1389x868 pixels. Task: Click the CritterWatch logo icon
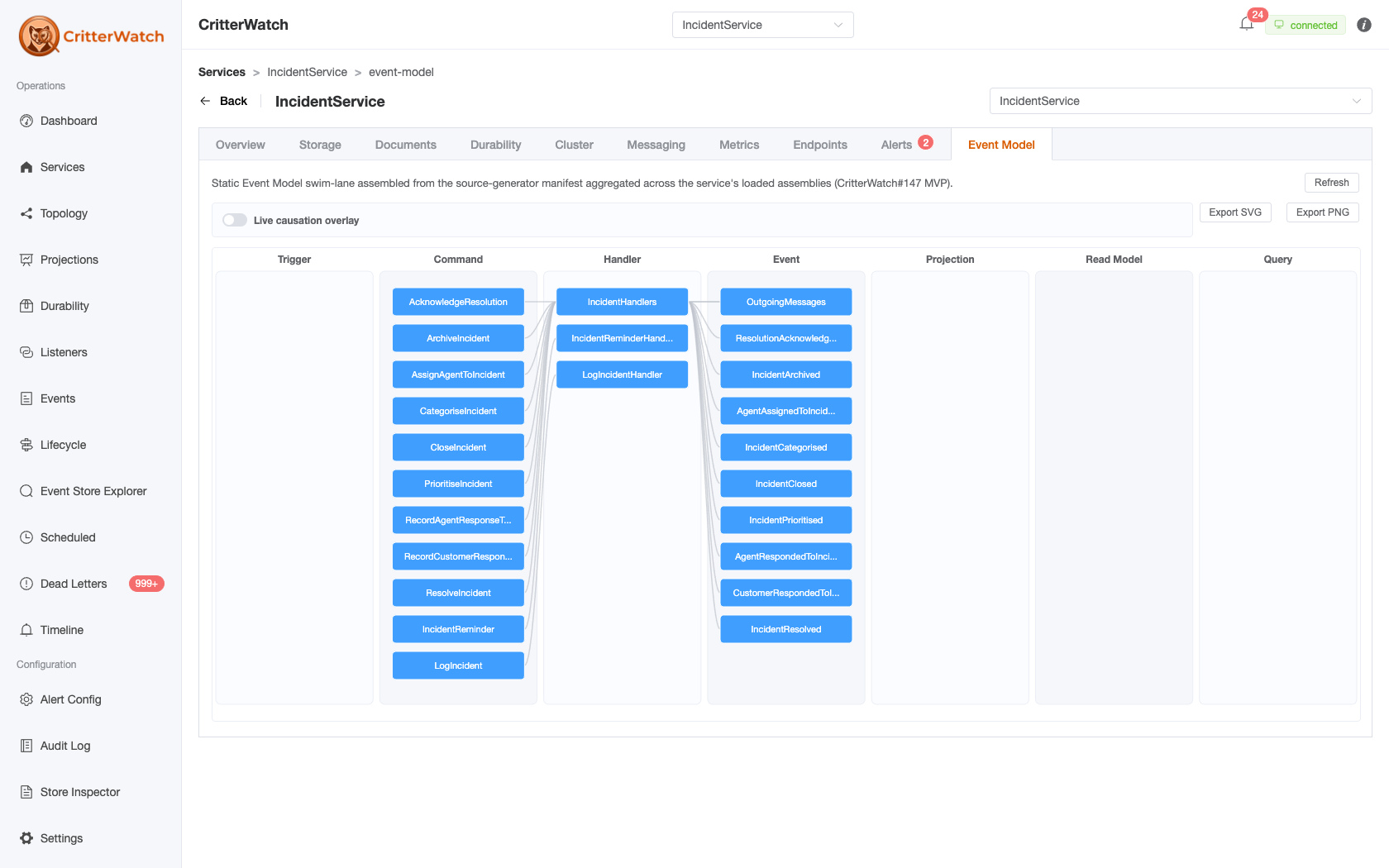[39, 36]
